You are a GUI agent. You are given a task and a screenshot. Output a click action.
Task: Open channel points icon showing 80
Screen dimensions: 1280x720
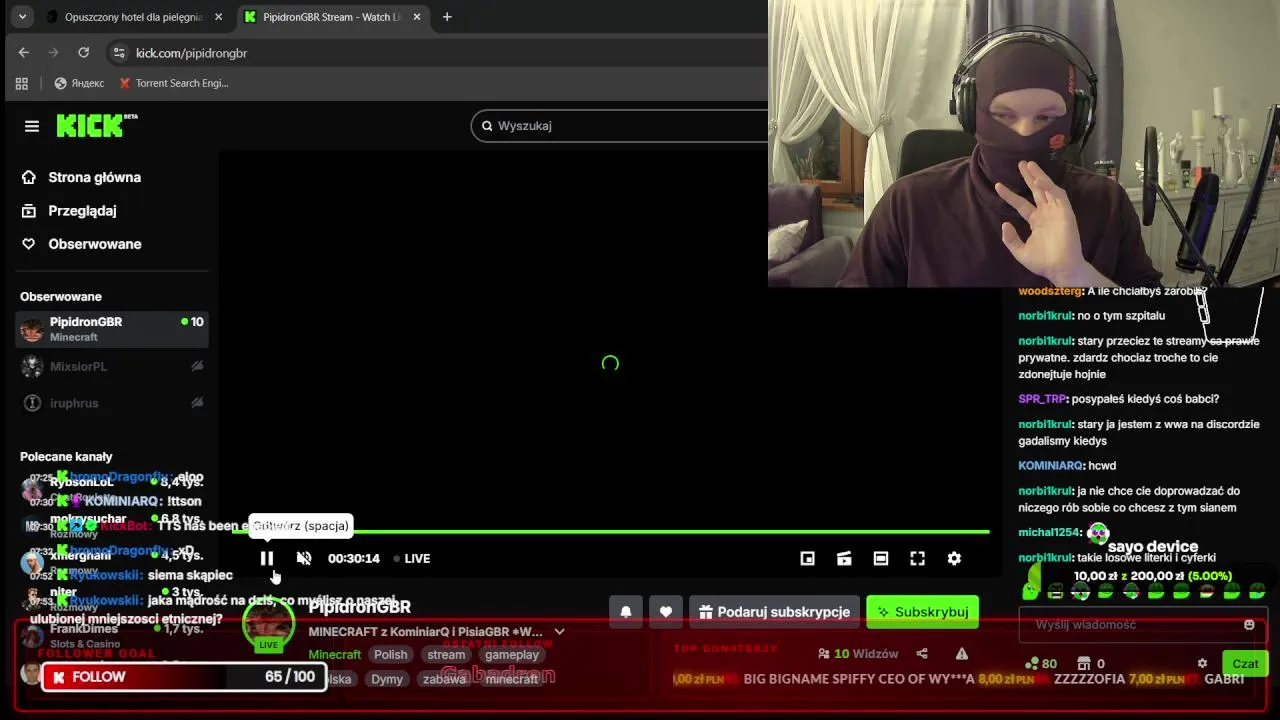tap(1041, 663)
